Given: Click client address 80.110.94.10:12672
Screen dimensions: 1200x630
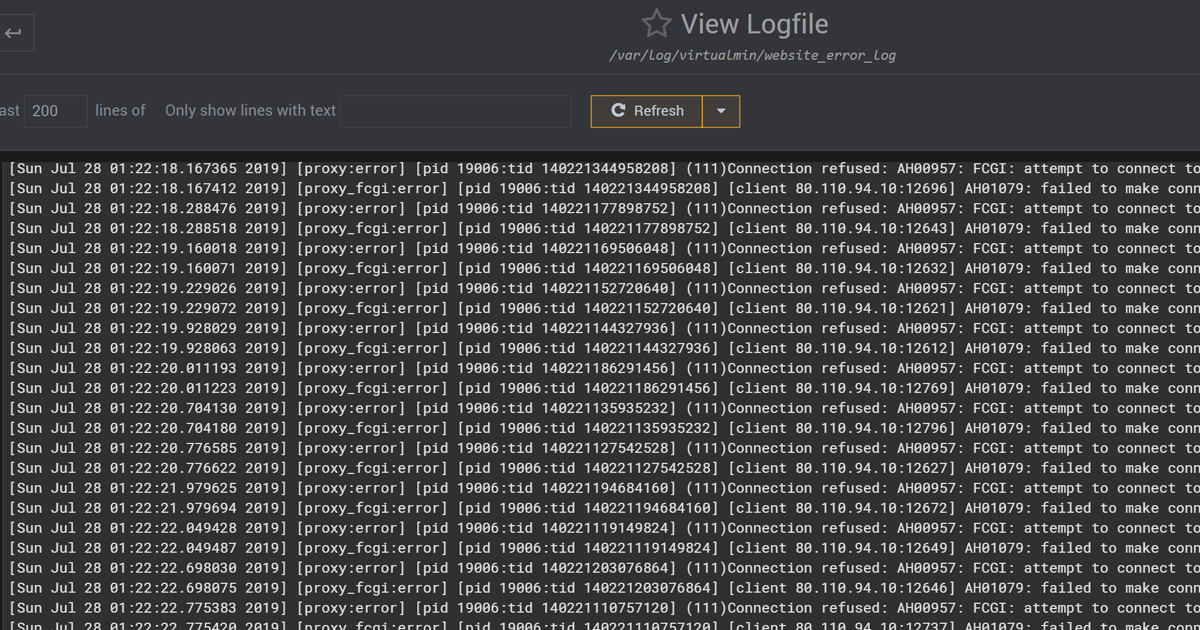Looking at the screenshot, I should click(x=872, y=508).
